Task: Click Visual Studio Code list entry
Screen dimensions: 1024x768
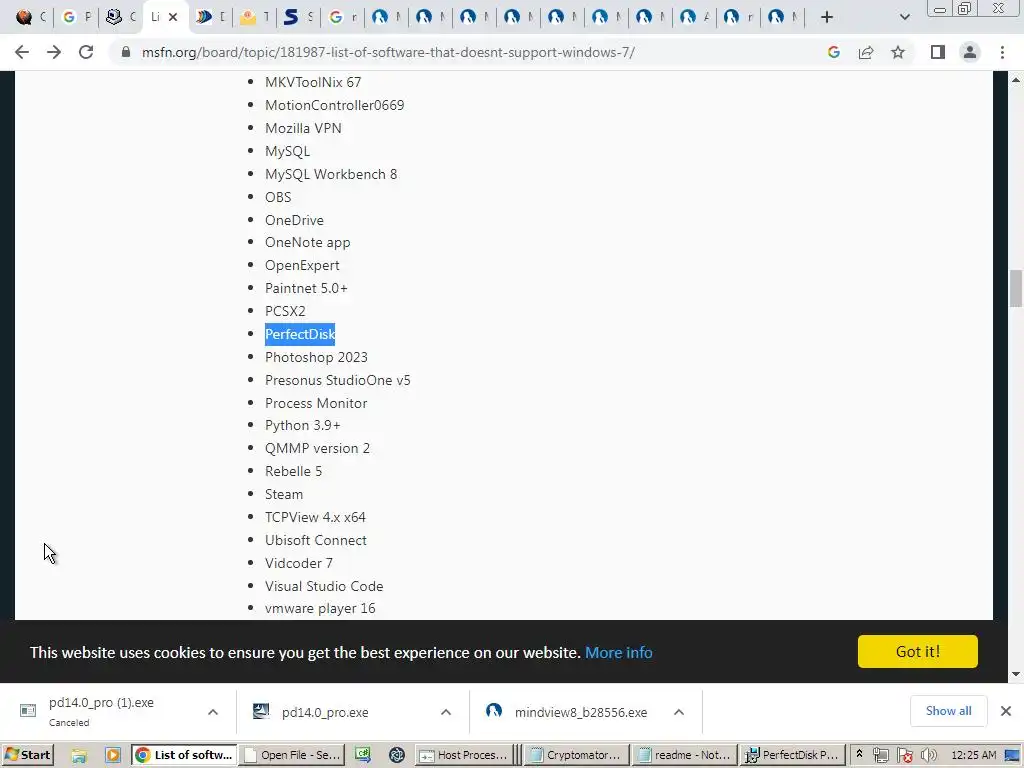Action: tap(324, 586)
